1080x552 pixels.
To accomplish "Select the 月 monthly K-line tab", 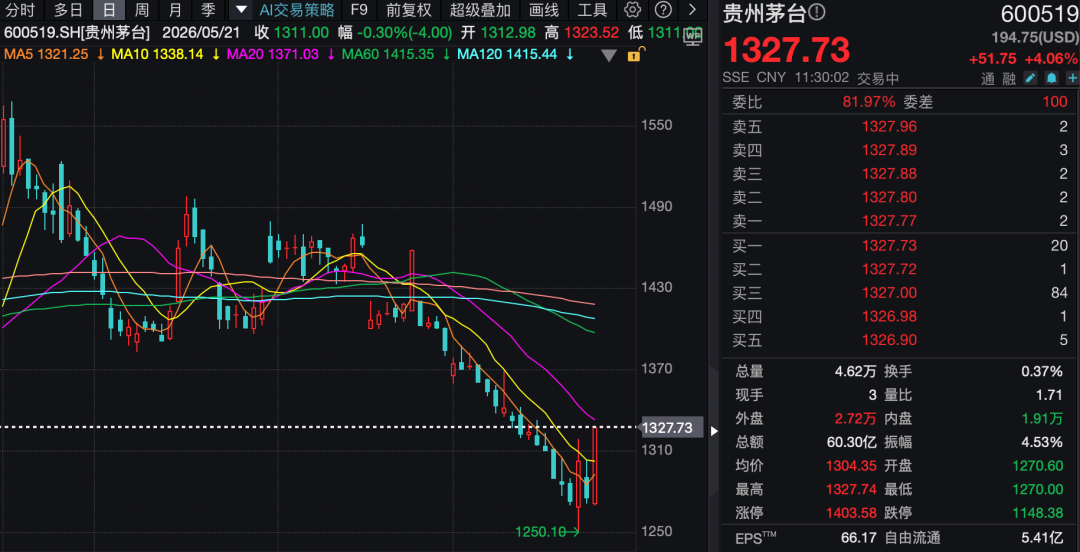I will 176,10.
